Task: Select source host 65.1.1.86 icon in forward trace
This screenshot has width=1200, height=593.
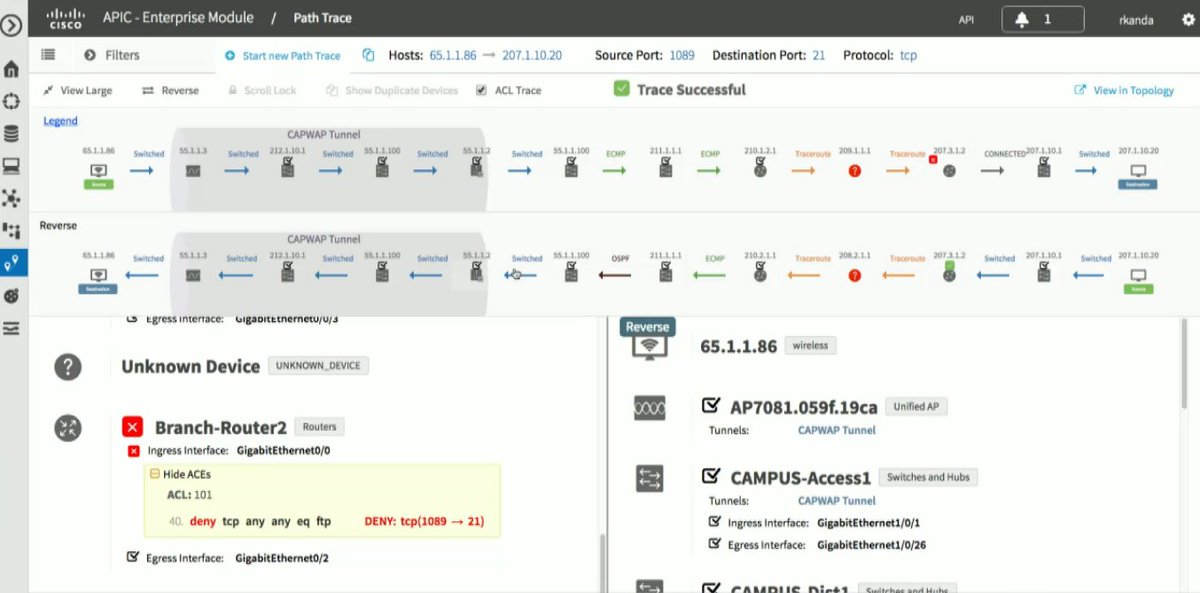Action: tap(98, 170)
